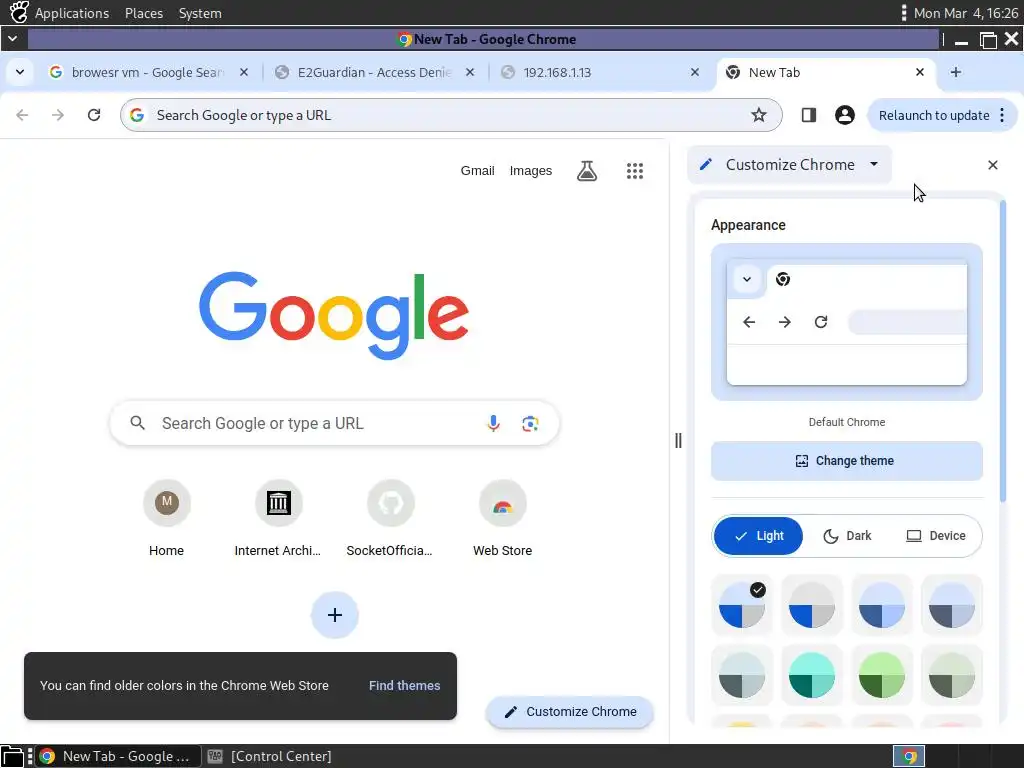Close the New Tab tab

click(920, 72)
